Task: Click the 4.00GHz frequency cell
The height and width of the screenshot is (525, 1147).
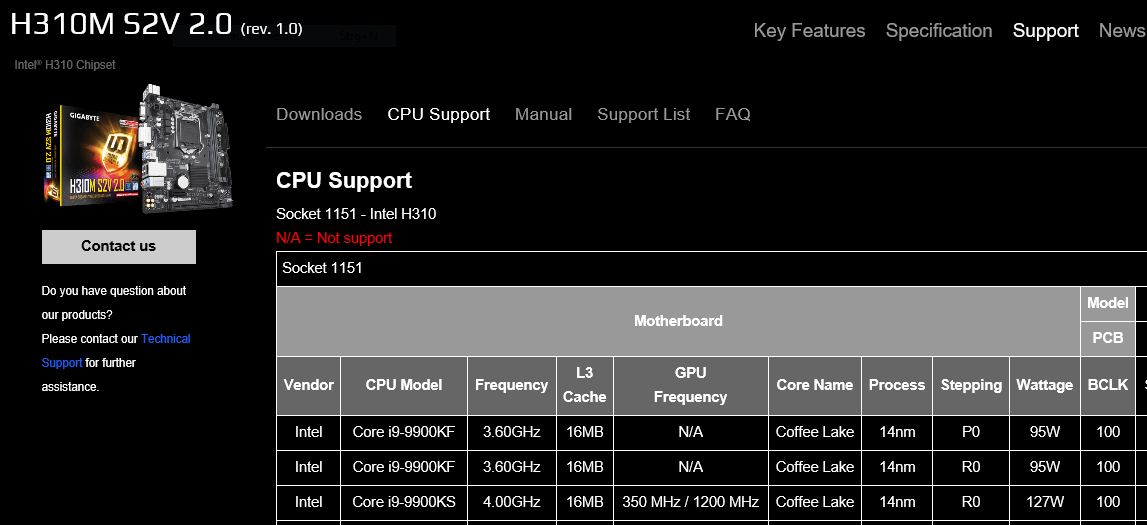Action: [511, 502]
